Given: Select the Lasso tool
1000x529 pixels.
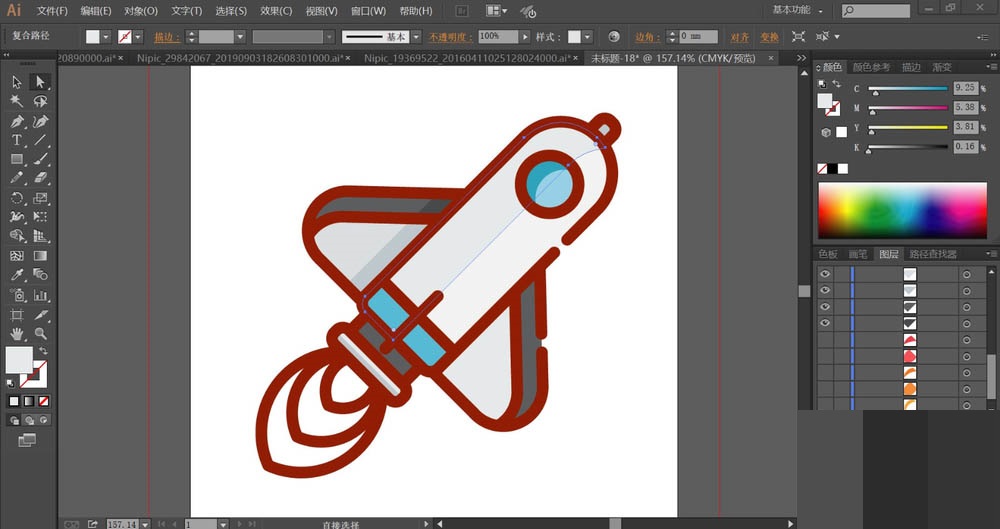Looking at the screenshot, I should [40, 101].
